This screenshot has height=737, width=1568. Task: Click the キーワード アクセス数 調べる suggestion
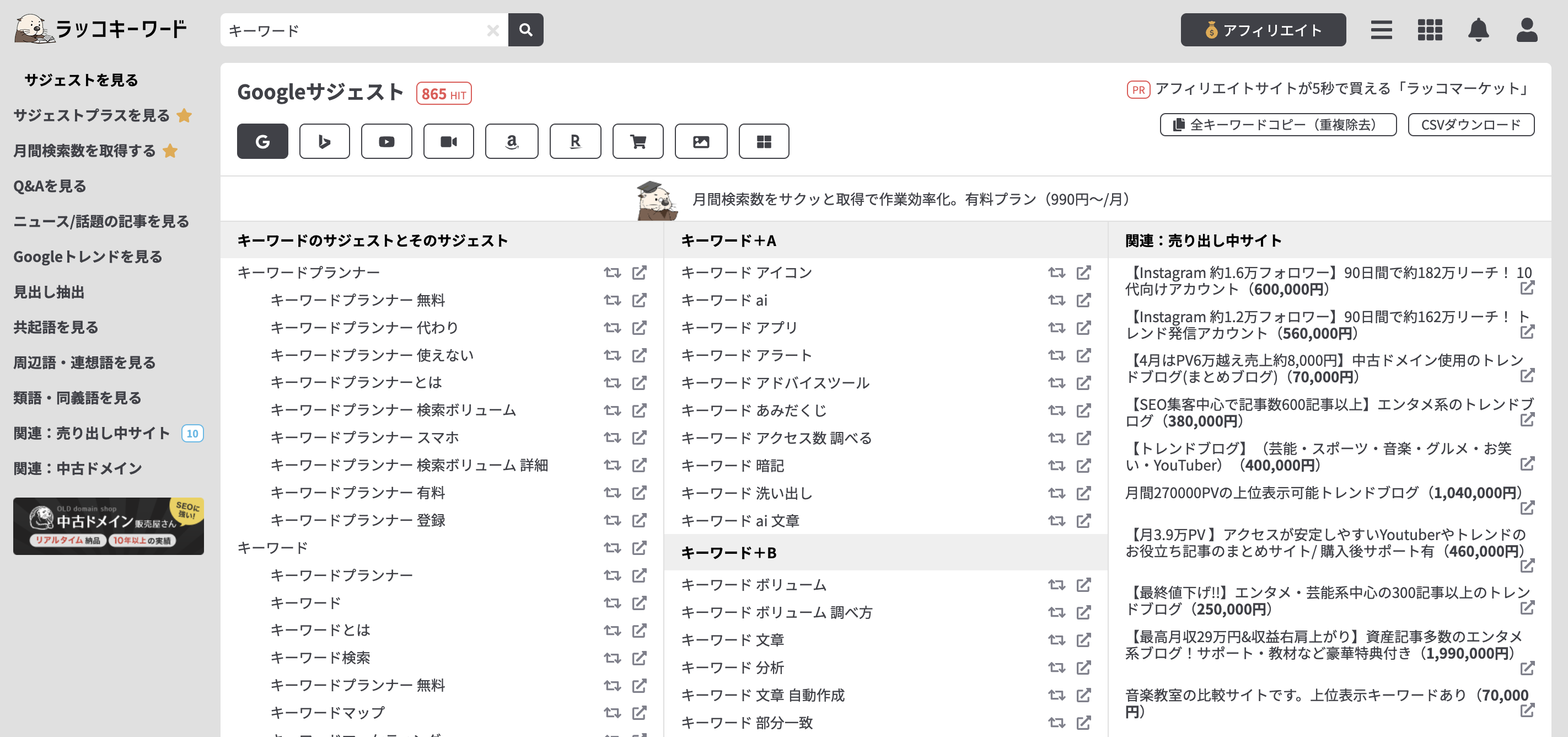click(776, 438)
